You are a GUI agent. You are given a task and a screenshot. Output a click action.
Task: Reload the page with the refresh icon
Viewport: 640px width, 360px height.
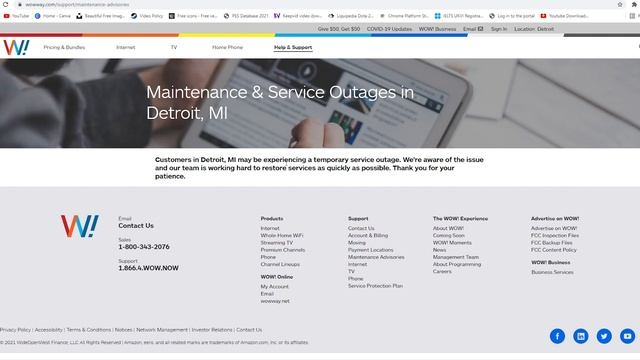[x=5, y=4]
